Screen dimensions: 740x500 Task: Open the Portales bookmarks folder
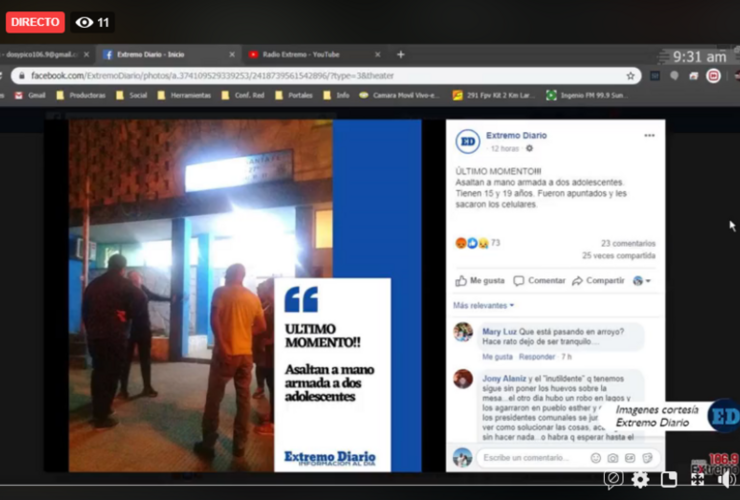click(x=294, y=95)
